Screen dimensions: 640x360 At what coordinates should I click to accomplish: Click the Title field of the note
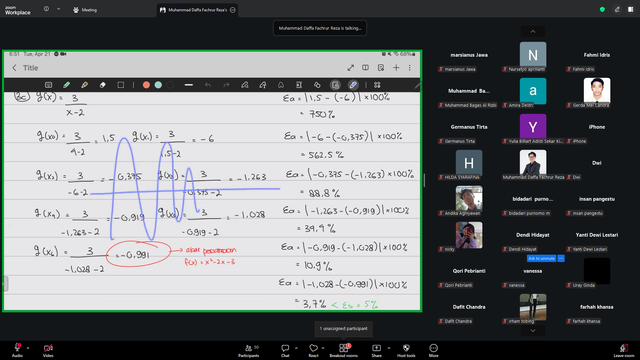pyautogui.click(x=31, y=68)
